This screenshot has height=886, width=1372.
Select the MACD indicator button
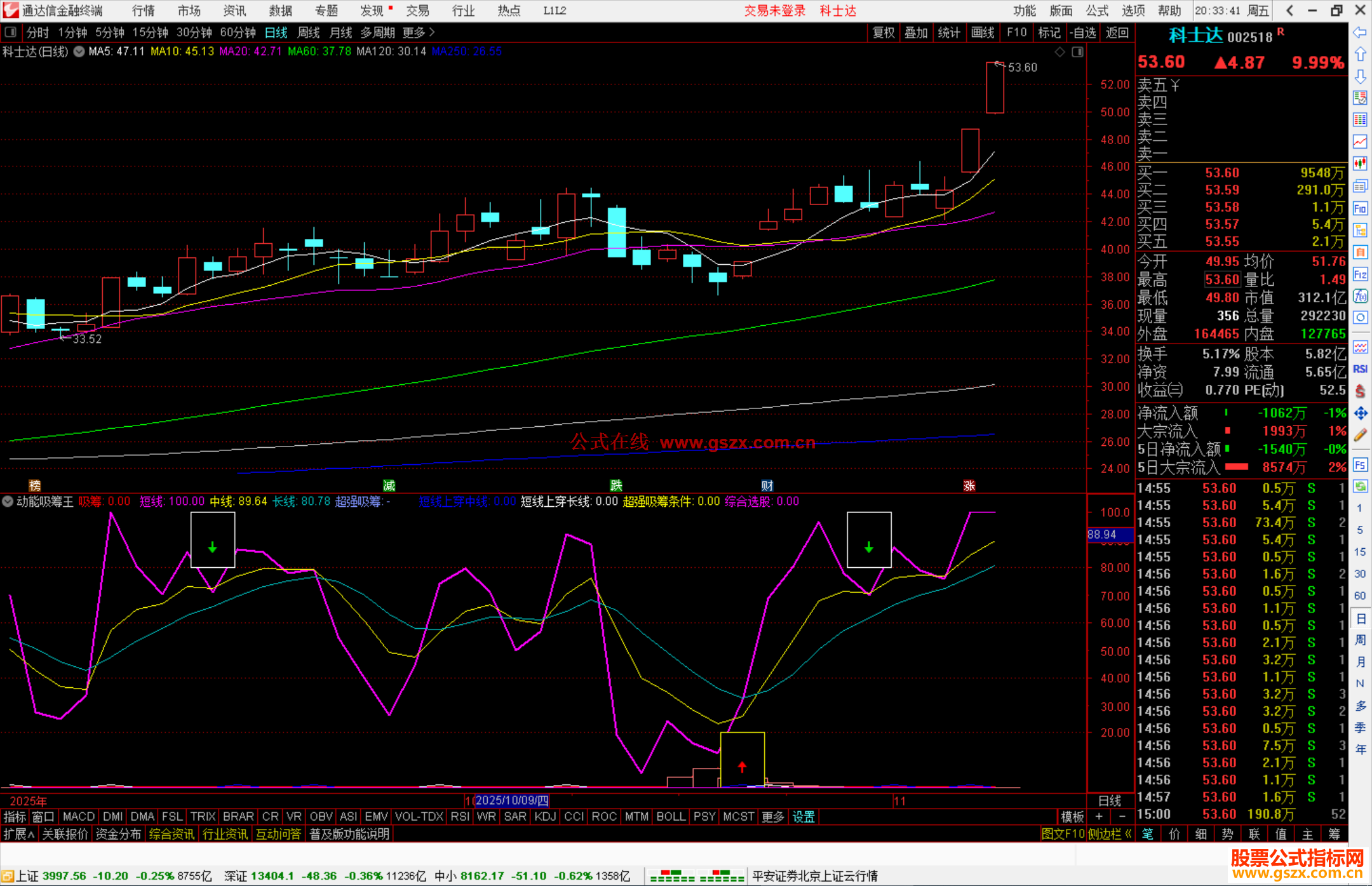79,817
